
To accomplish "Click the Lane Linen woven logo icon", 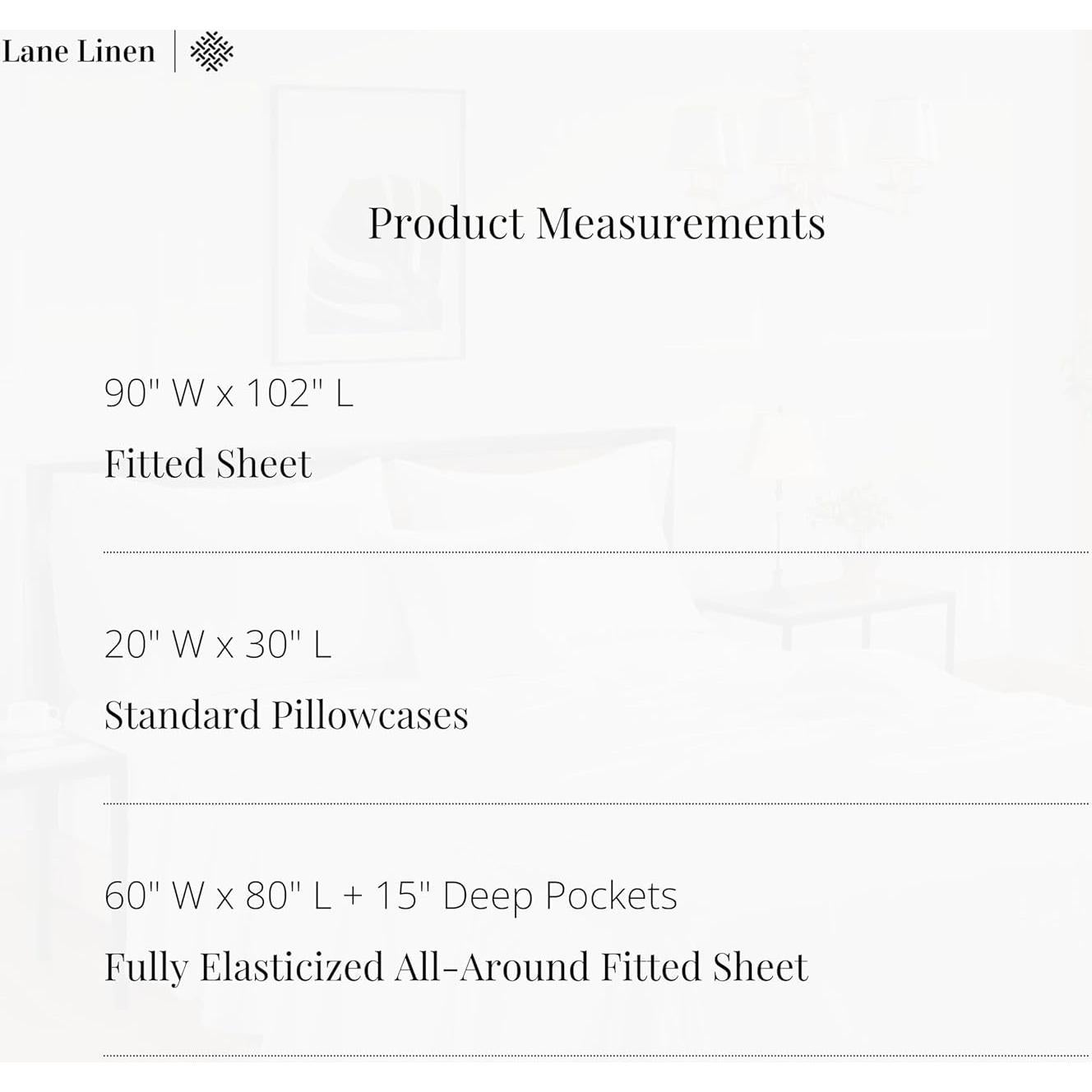I will pyautogui.click(x=211, y=52).
